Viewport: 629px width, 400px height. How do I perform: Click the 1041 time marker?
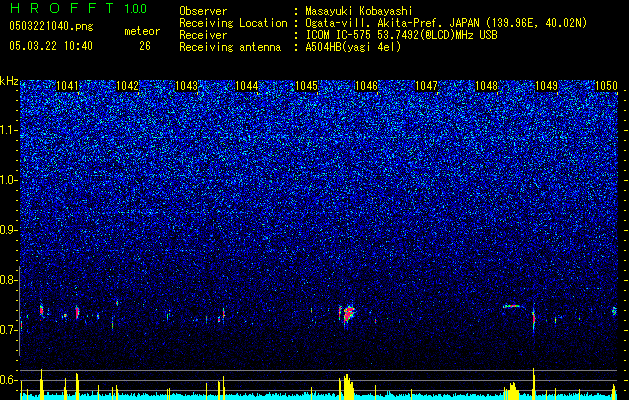click(67, 86)
